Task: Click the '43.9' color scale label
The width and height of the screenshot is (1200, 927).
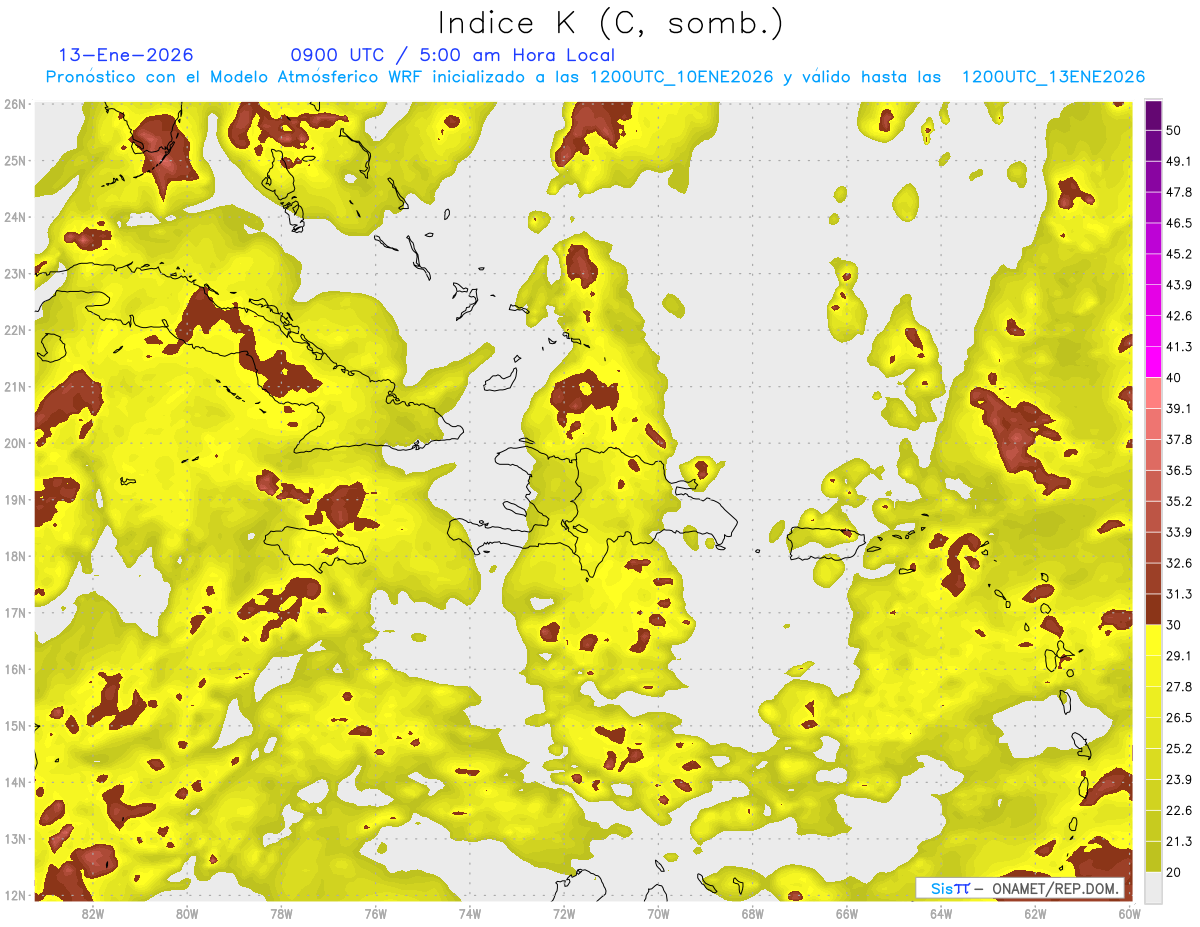Action: click(1178, 285)
